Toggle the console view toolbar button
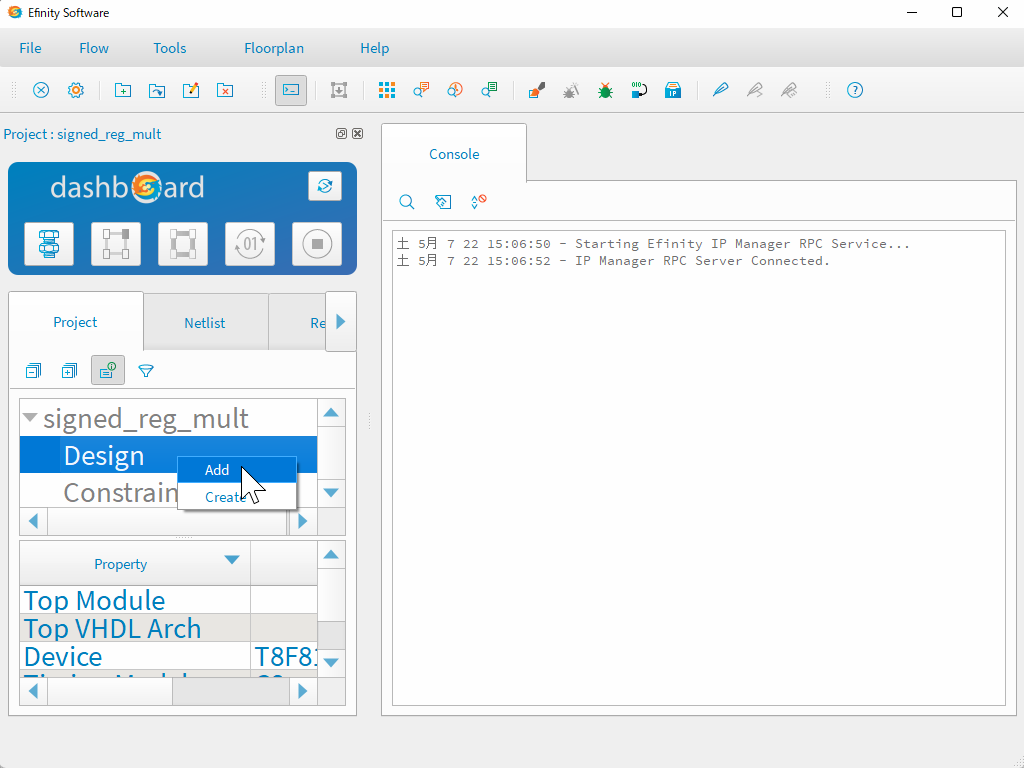The width and height of the screenshot is (1024, 768). pos(291,90)
